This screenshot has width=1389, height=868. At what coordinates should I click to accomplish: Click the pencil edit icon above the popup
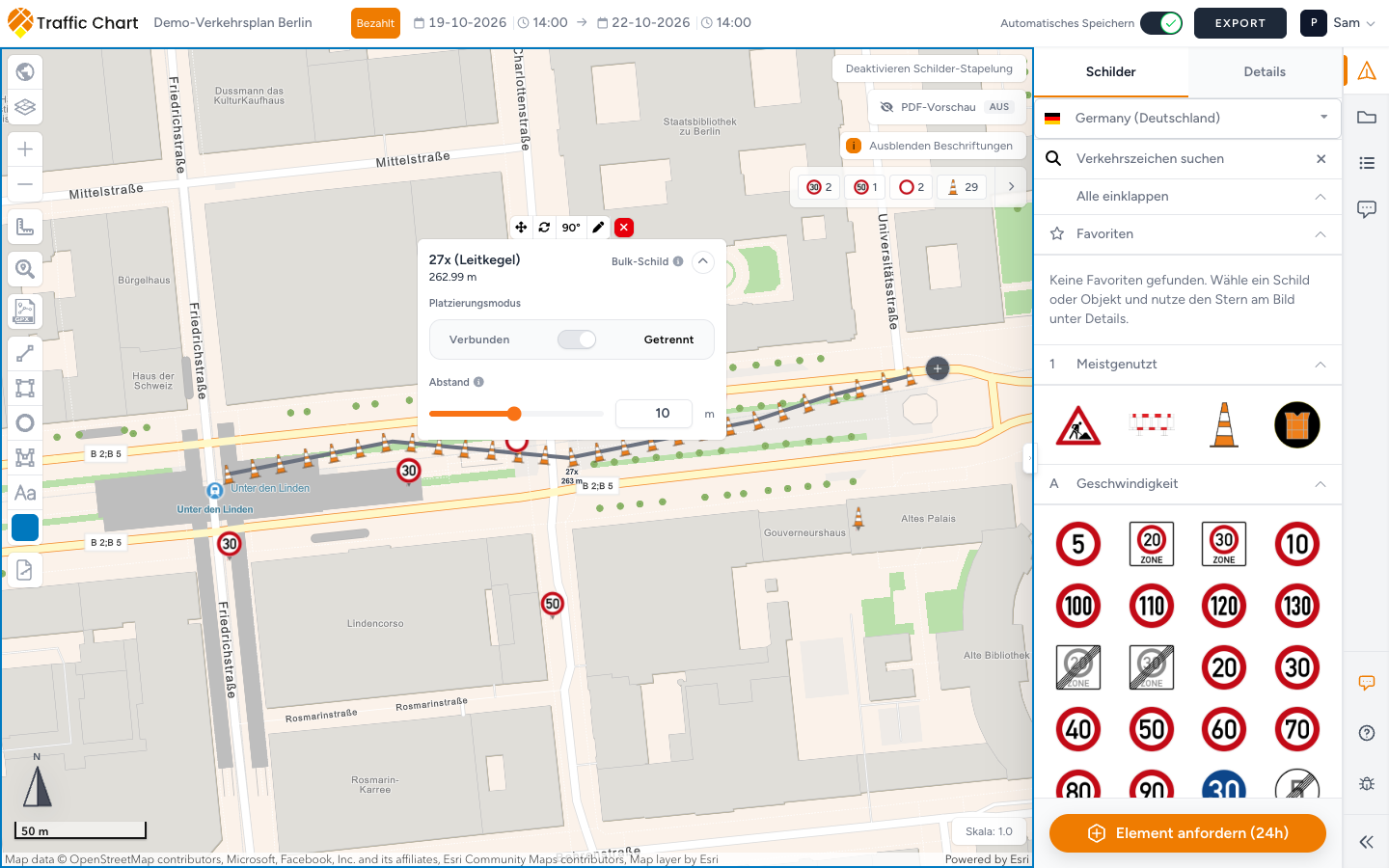point(598,228)
